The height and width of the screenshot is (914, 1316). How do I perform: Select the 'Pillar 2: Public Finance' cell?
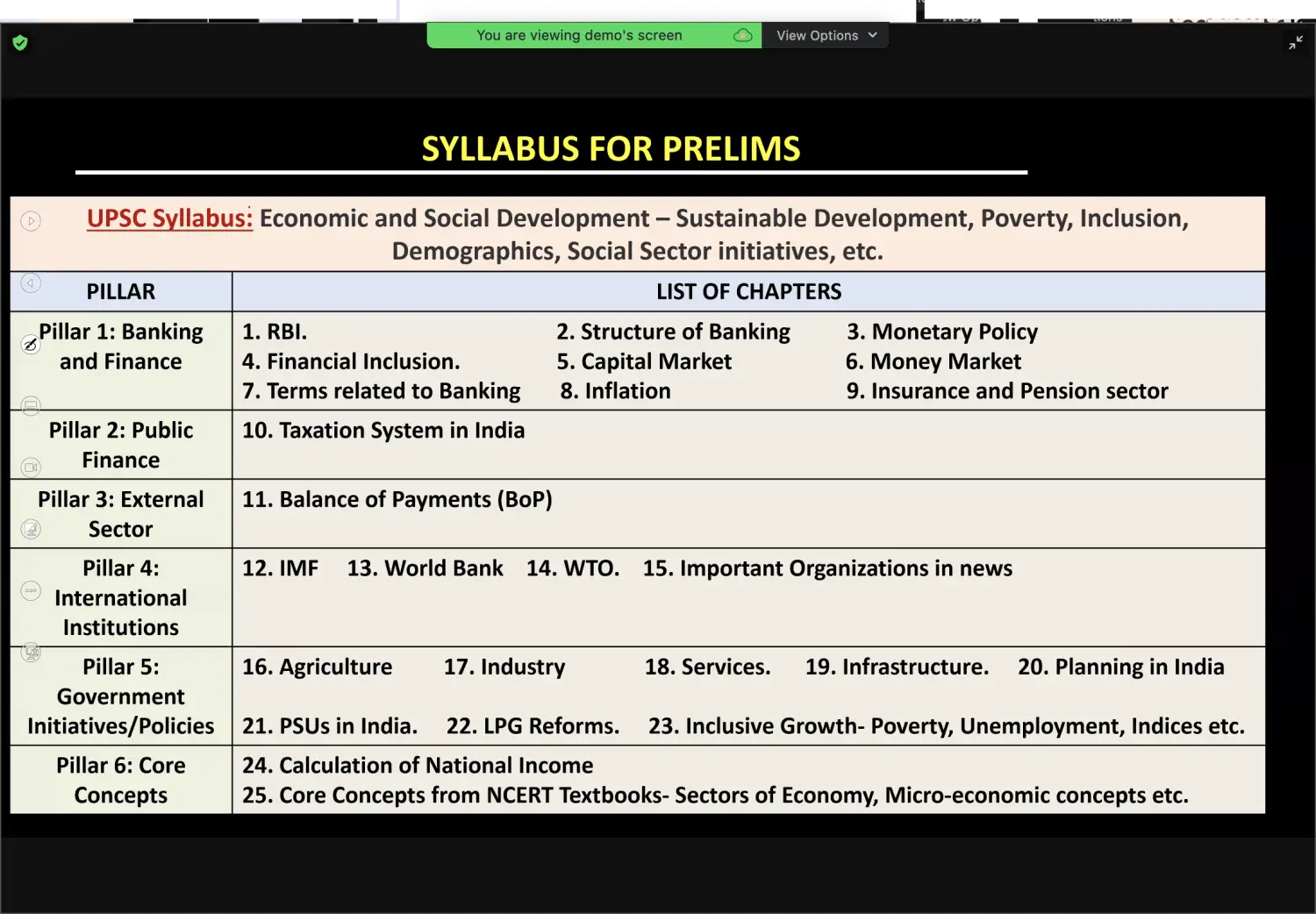[121, 445]
